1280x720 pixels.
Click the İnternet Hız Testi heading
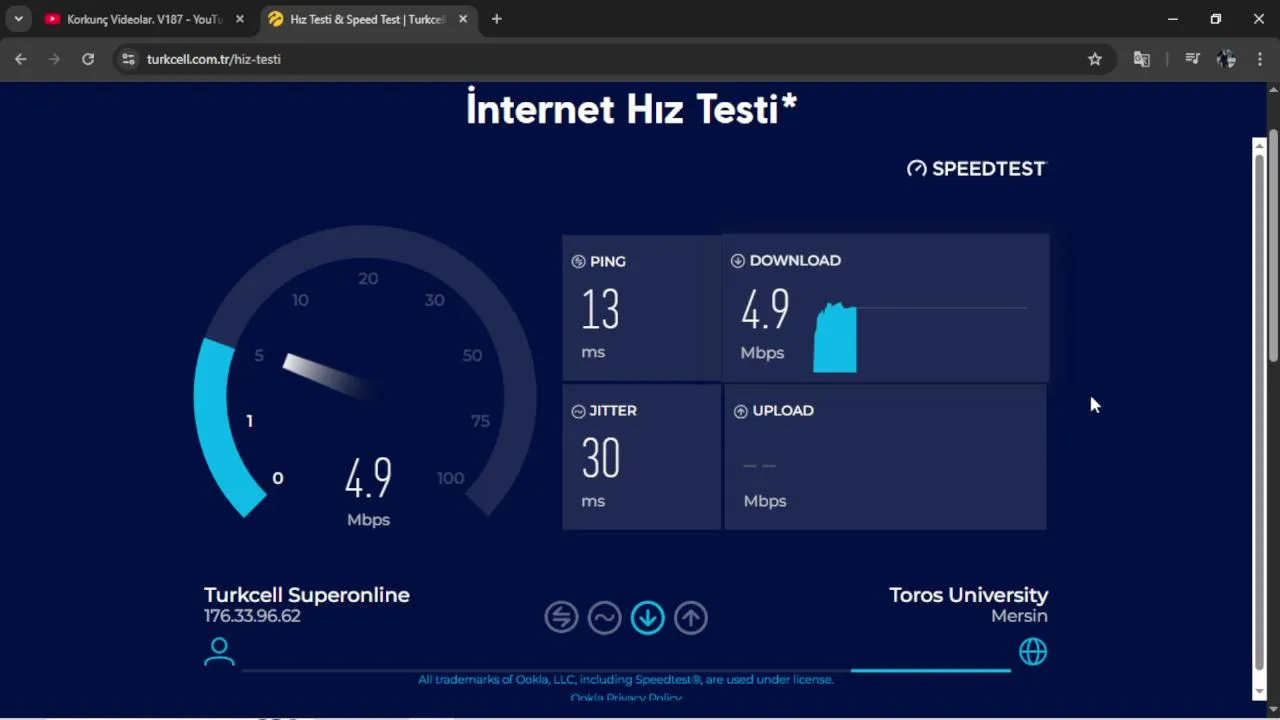point(631,108)
